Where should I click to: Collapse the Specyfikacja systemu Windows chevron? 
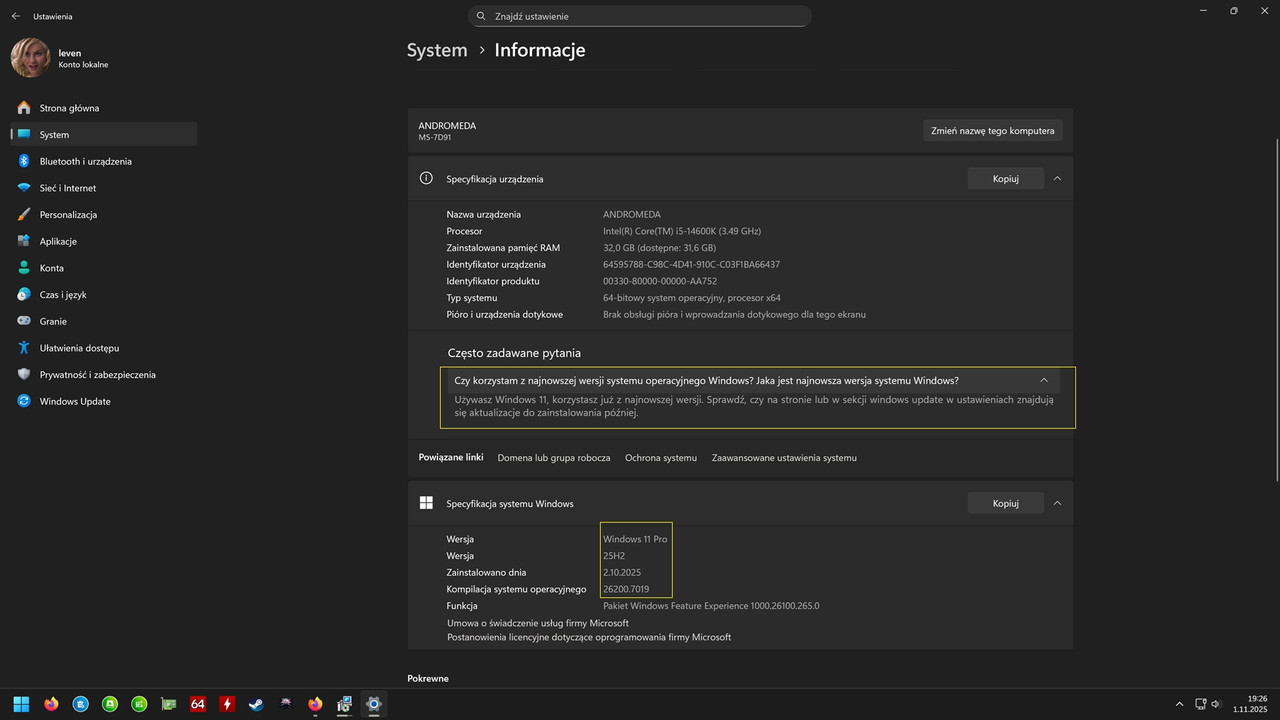point(1057,503)
